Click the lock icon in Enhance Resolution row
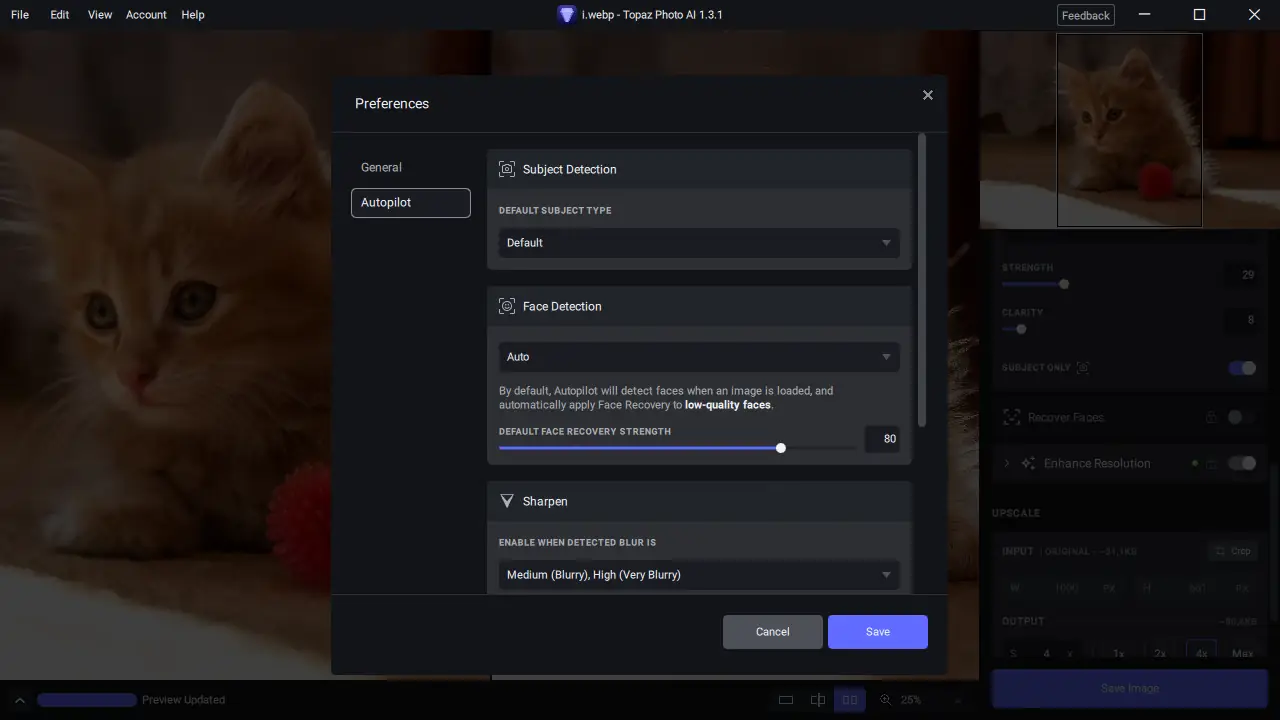 coord(1211,464)
